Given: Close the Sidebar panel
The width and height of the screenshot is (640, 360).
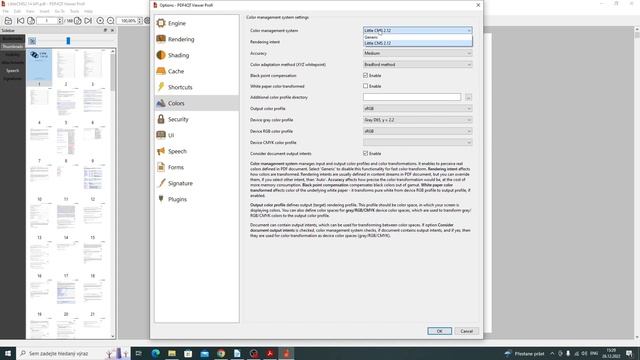Looking at the screenshot, I should tap(112, 30).
